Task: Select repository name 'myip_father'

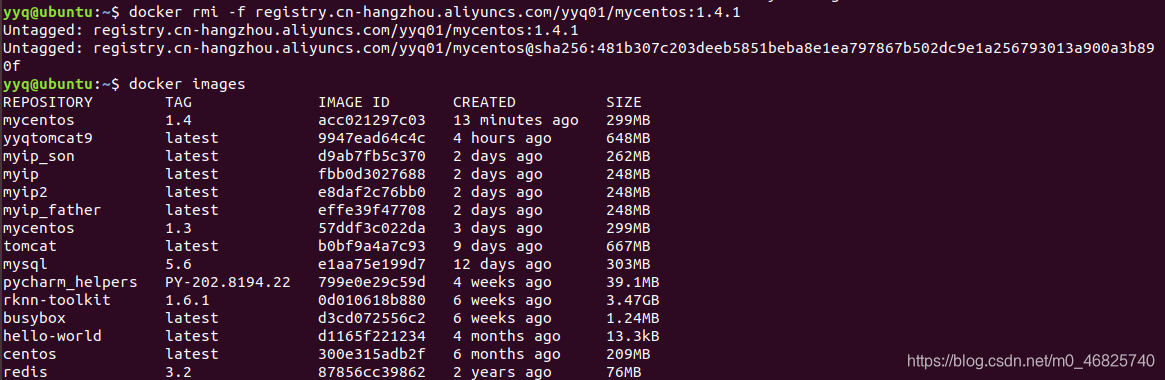Action: pyautogui.click(x=52, y=210)
